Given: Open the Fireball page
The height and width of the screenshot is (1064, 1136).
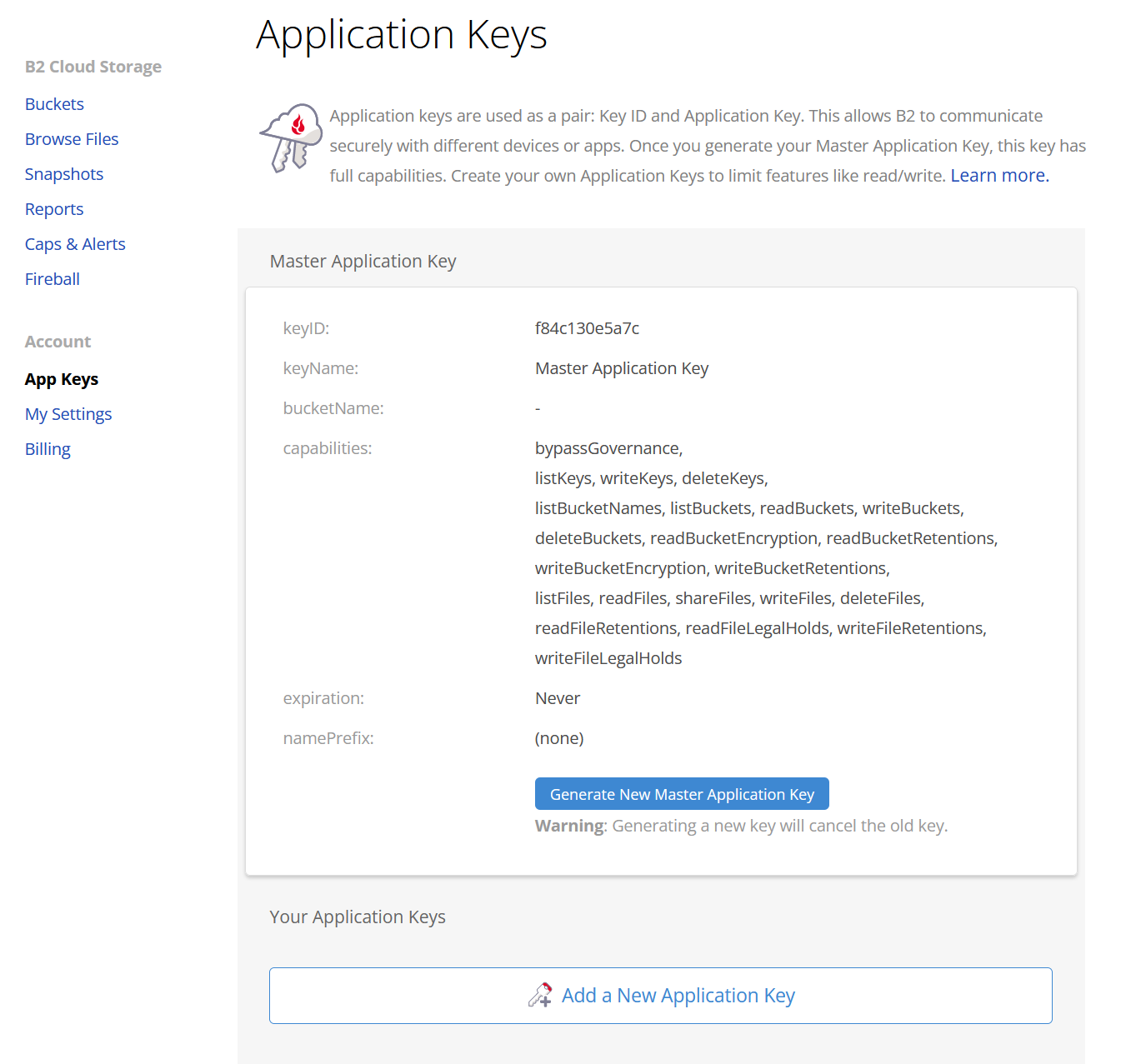Looking at the screenshot, I should pyautogui.click(x=53, y=279).
